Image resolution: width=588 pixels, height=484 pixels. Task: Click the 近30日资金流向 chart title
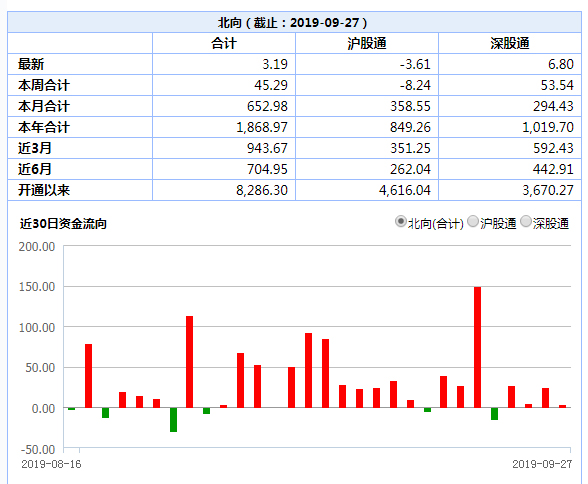click(63, 224)
